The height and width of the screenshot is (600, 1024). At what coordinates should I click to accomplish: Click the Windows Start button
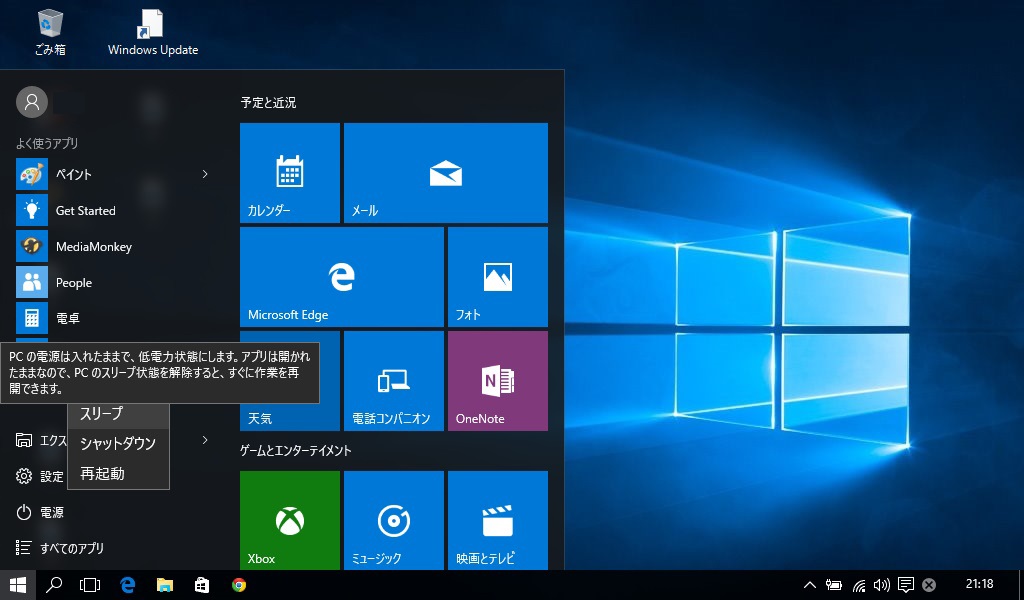coord(18,585)
